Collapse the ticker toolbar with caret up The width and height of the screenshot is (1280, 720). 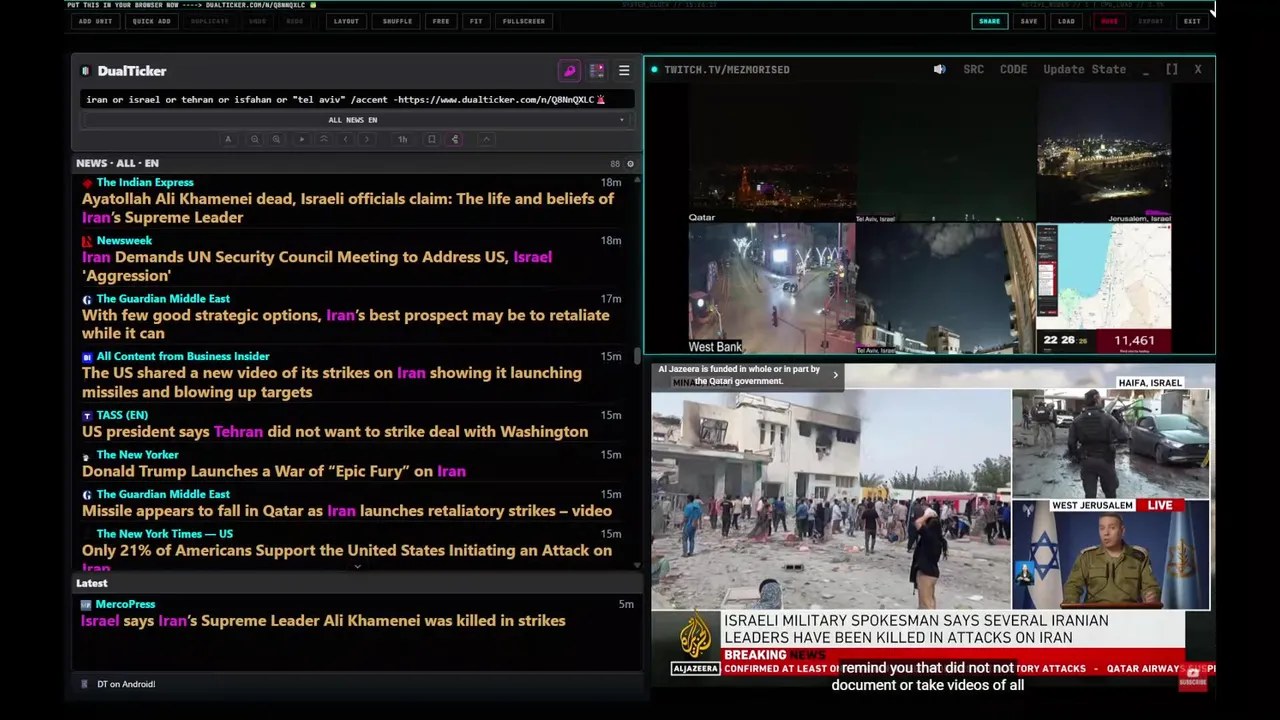[x=486, y=139]
